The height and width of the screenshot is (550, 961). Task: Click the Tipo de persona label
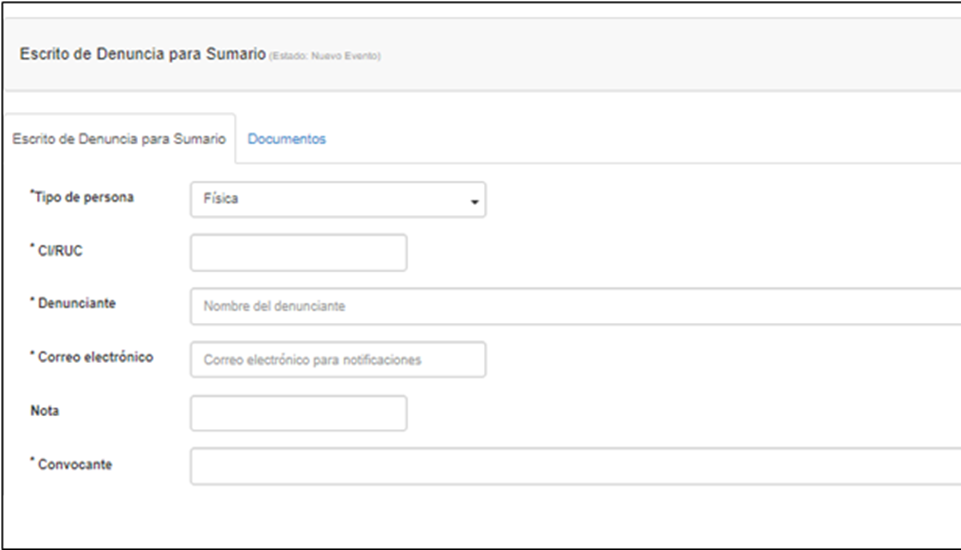point(84,197)
